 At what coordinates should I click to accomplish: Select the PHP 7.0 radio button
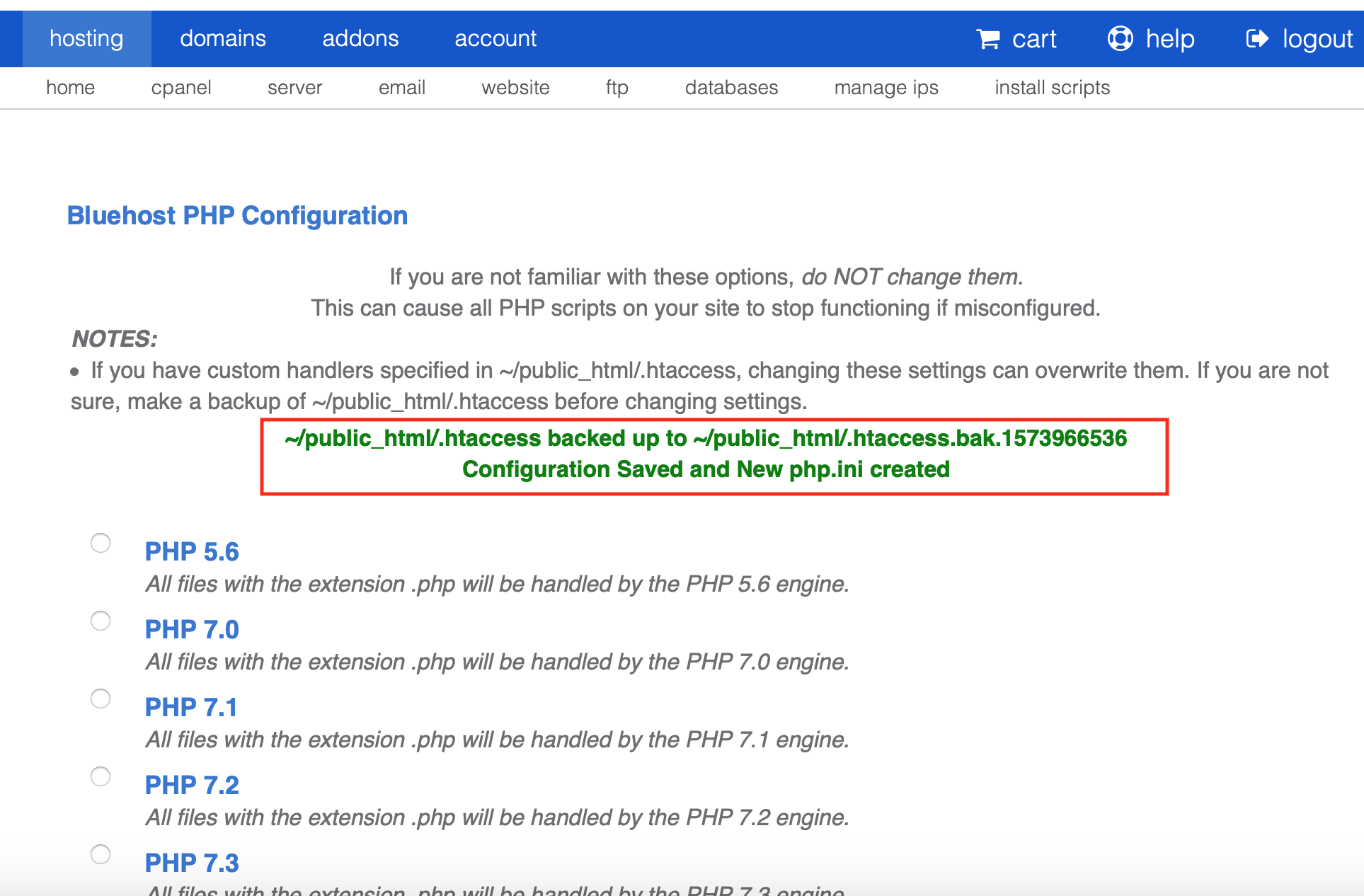(101, 621)
